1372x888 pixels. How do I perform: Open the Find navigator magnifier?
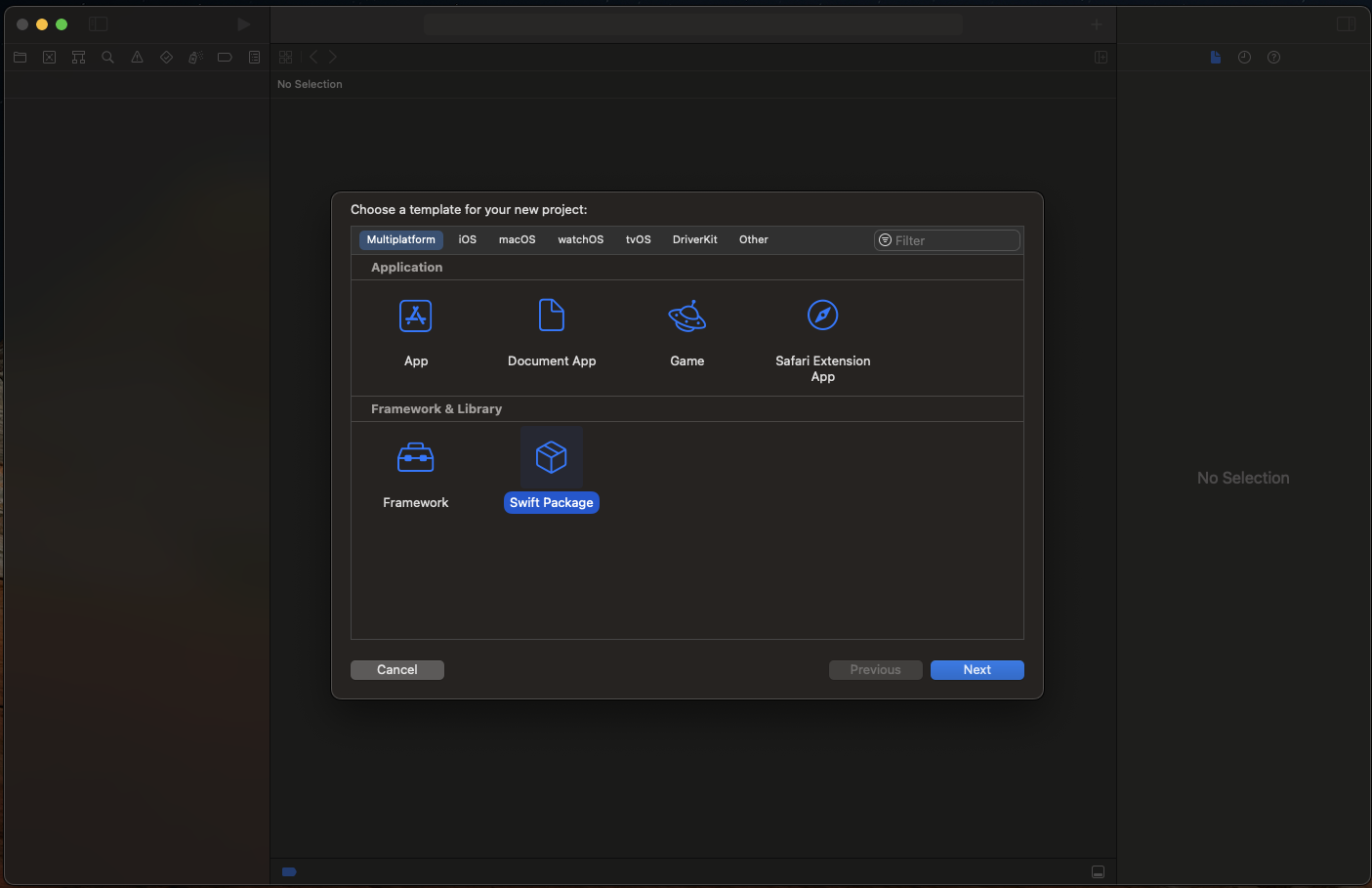point(107,58)
